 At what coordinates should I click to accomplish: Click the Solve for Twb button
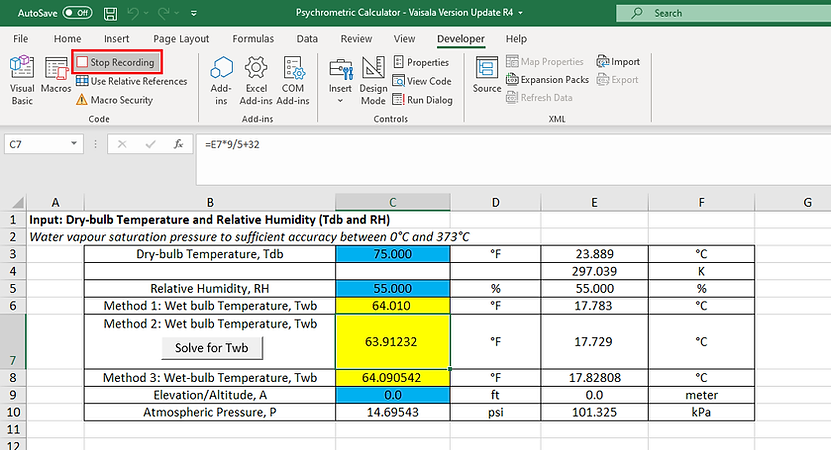click(212, 348)
